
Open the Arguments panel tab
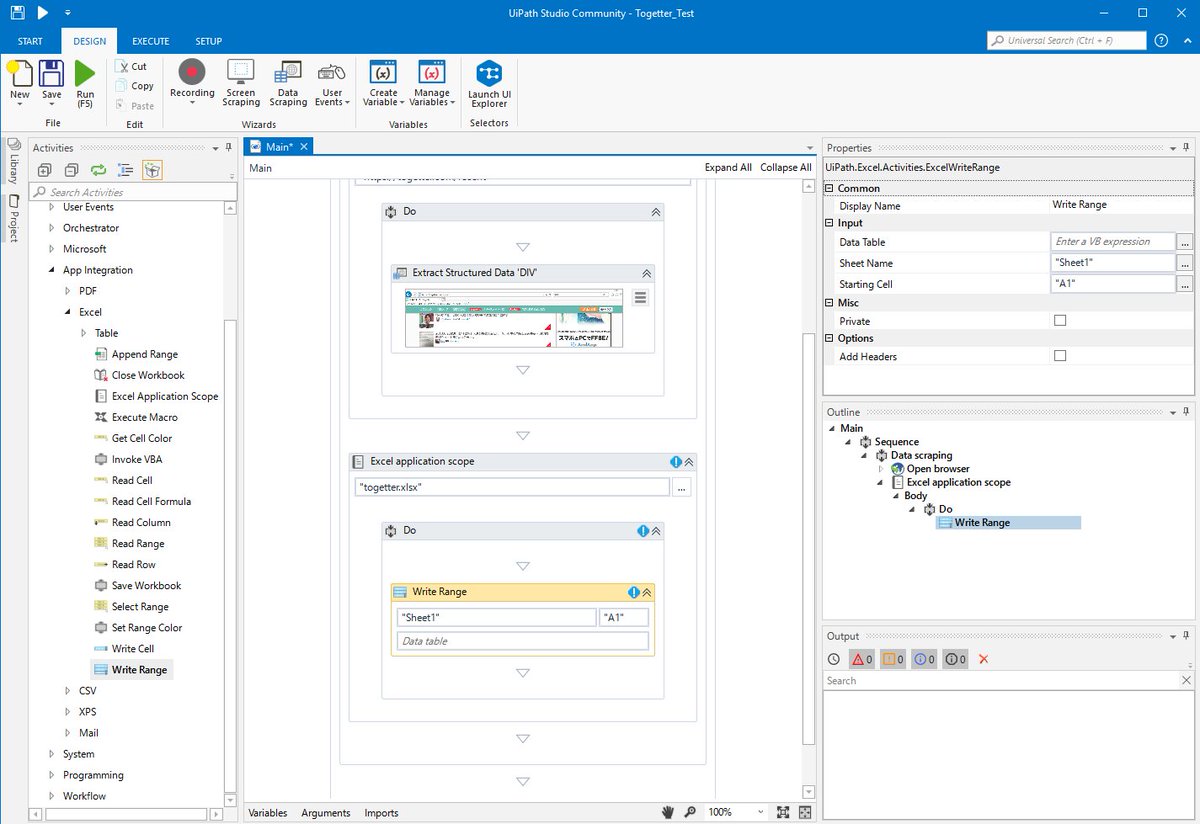click(x=326, y=813)
